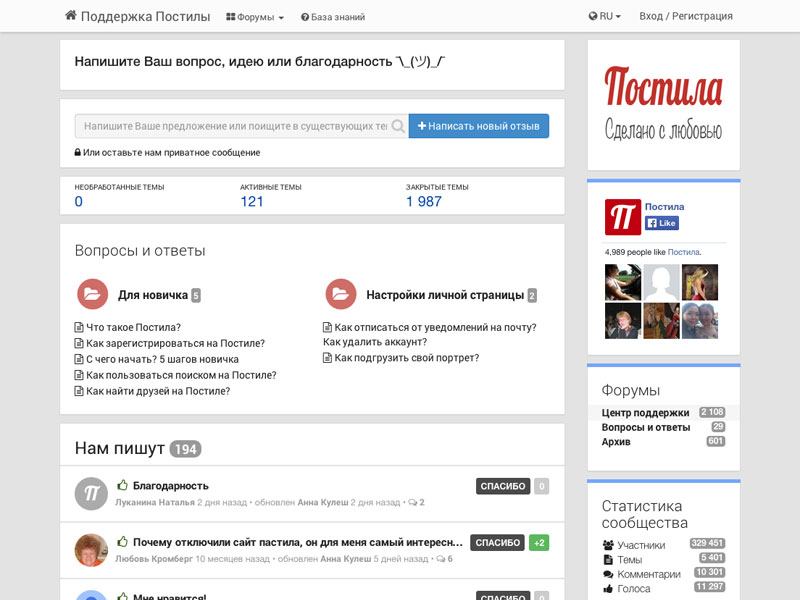The height and width of the screenshot is (600, 800).
Task: Select Вопросы и ответы forum in sidebar
Action: [646, 428]
